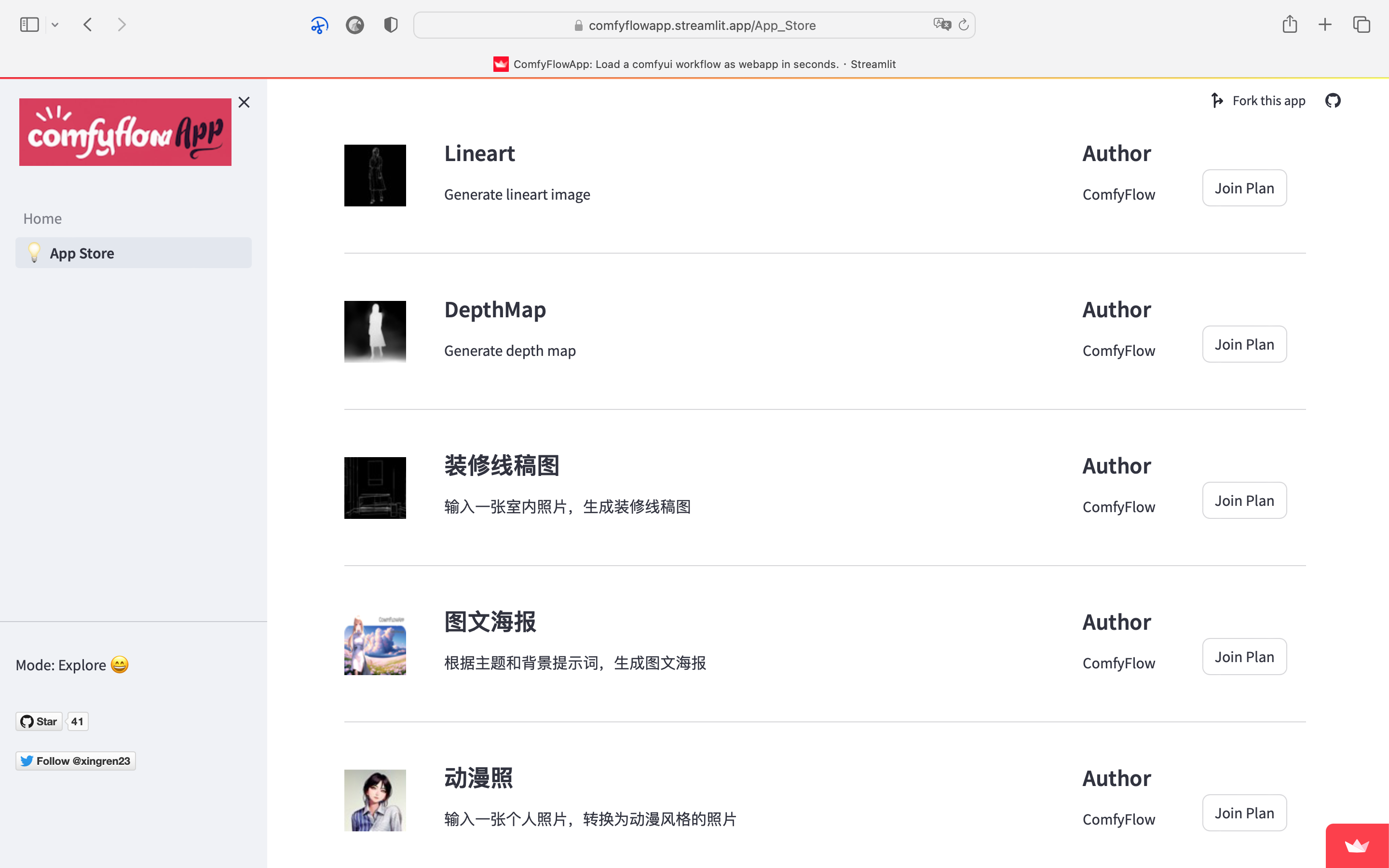Click Join Plan for DepthMap
The height and width of the screenshot is (868, 1389).
tap(1244, 344)
